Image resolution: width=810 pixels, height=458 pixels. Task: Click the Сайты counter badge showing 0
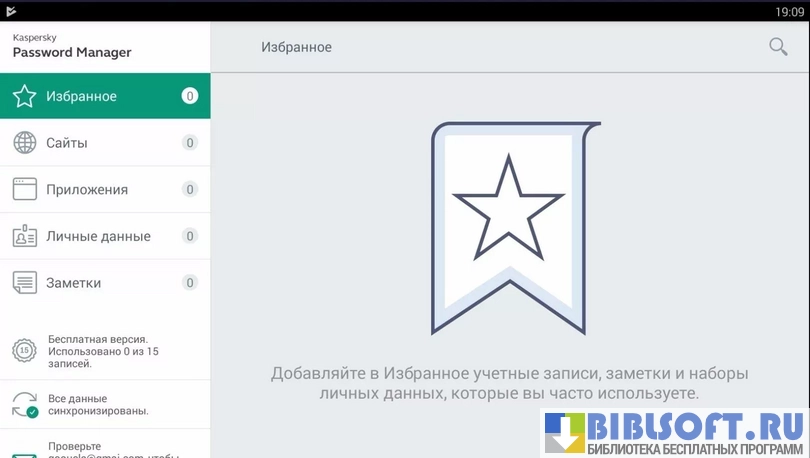pyautogui.click(x=190, y=143)
